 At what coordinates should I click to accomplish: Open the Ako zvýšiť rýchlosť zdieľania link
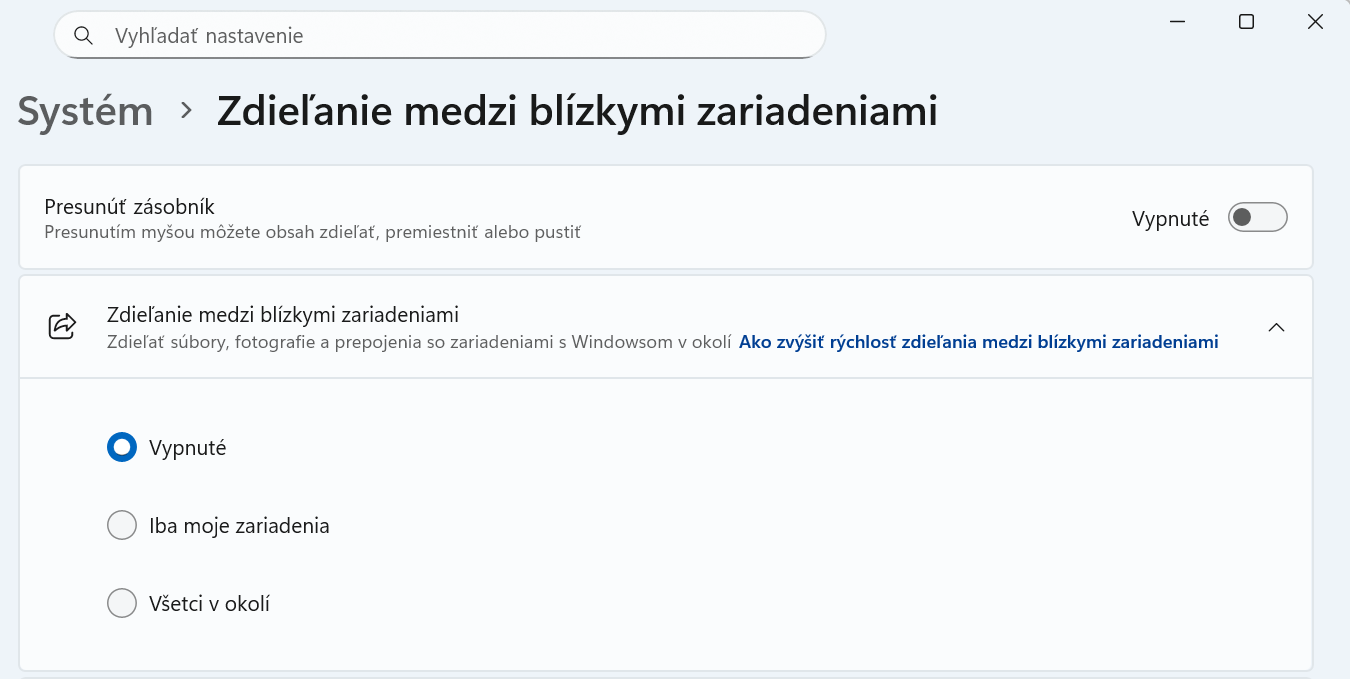tap(978, 342)
